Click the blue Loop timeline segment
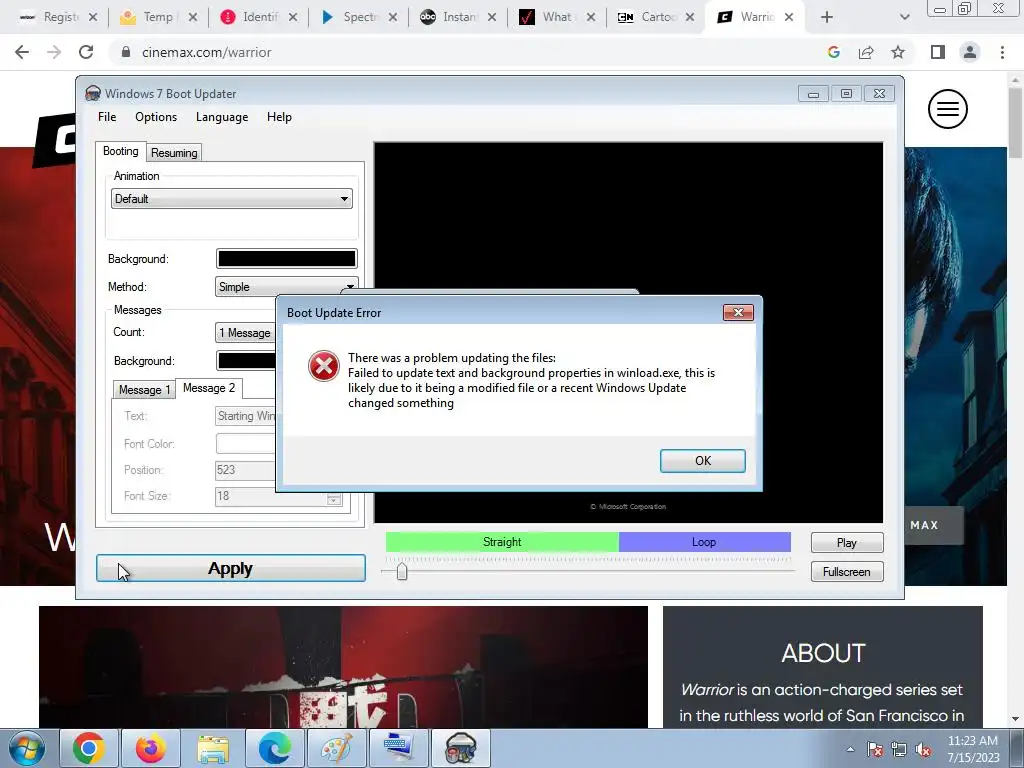 pyautogui.click(x=705, y=542)
